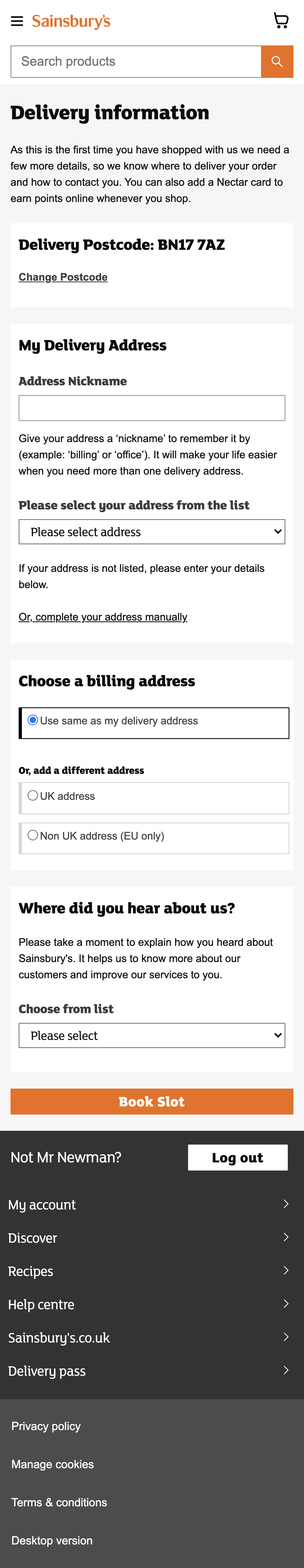The image size is (304, 1568).
Task: Expand the Delivery pass item
Action: pyautogui.click(x=152, y=1371)
